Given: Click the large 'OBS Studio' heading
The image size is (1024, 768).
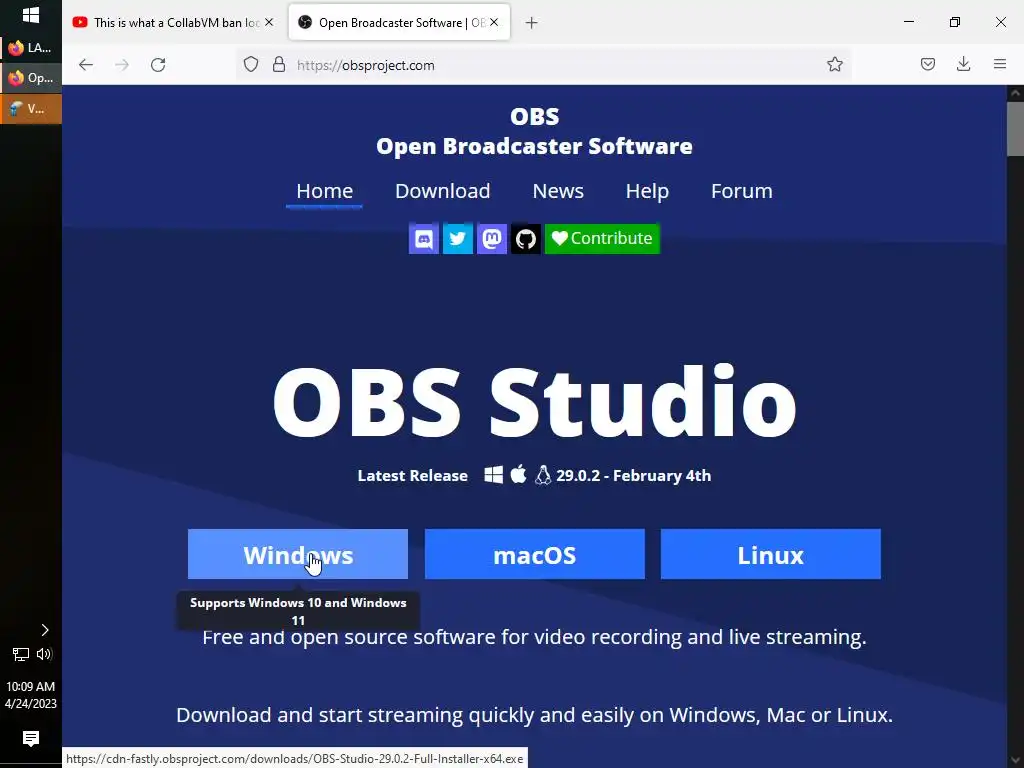Looking at the screenshot, I should 534,402.
